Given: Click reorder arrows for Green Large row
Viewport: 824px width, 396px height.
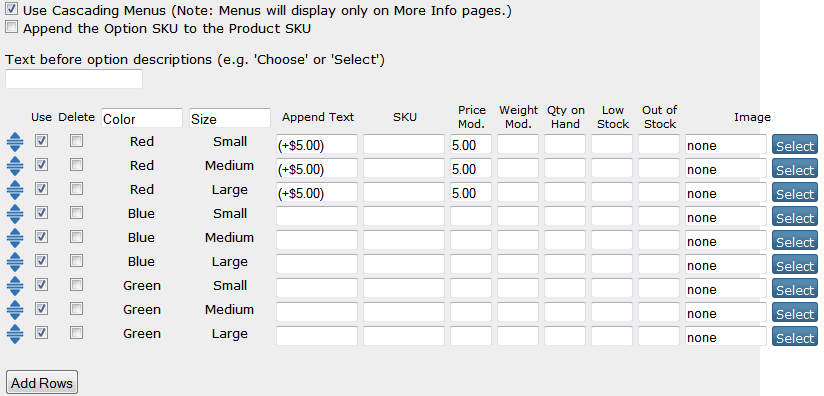Looking at the screenshot, I should coord(15,335).
